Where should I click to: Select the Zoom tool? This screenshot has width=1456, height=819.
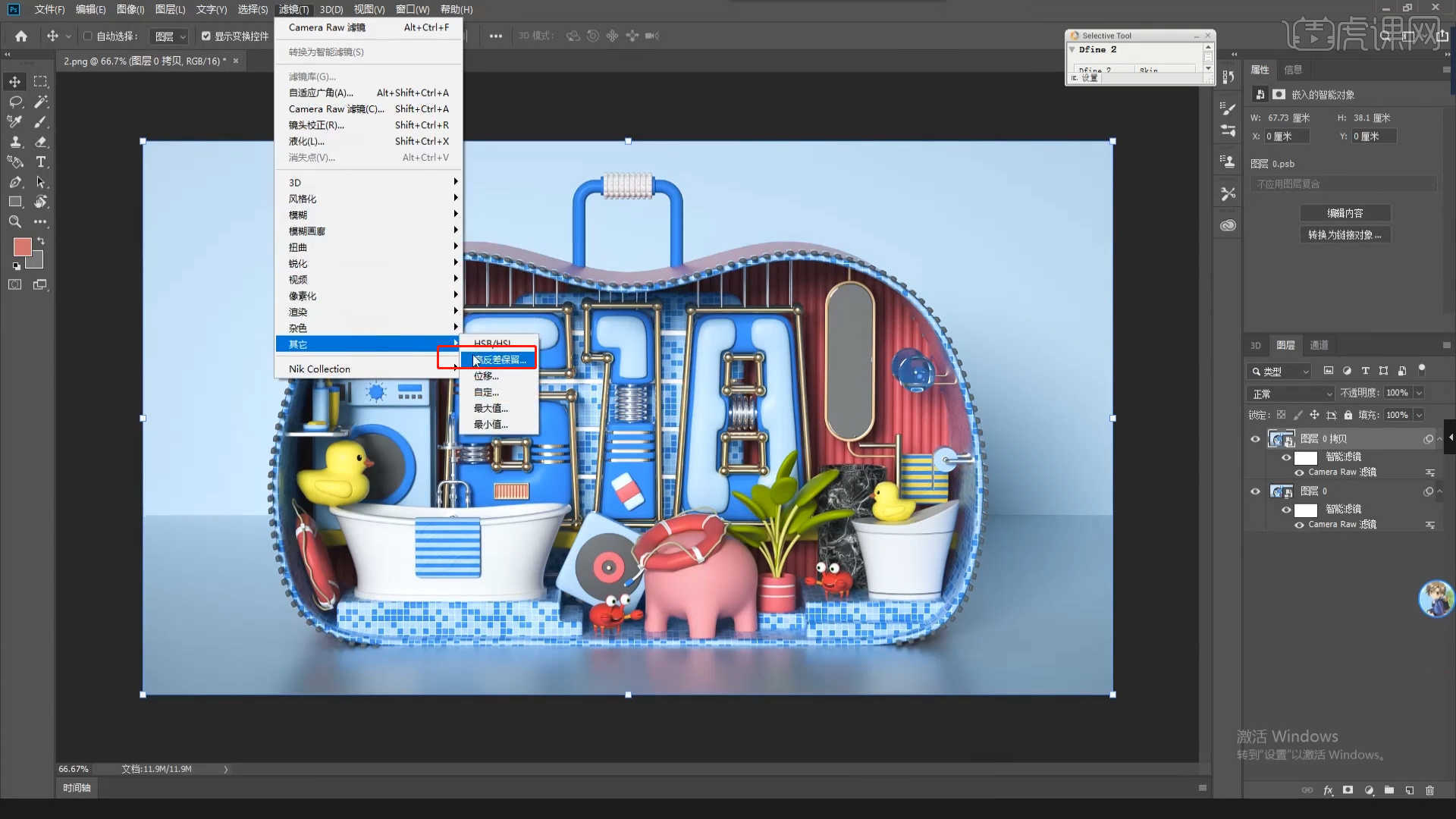(x=15, y=221)
